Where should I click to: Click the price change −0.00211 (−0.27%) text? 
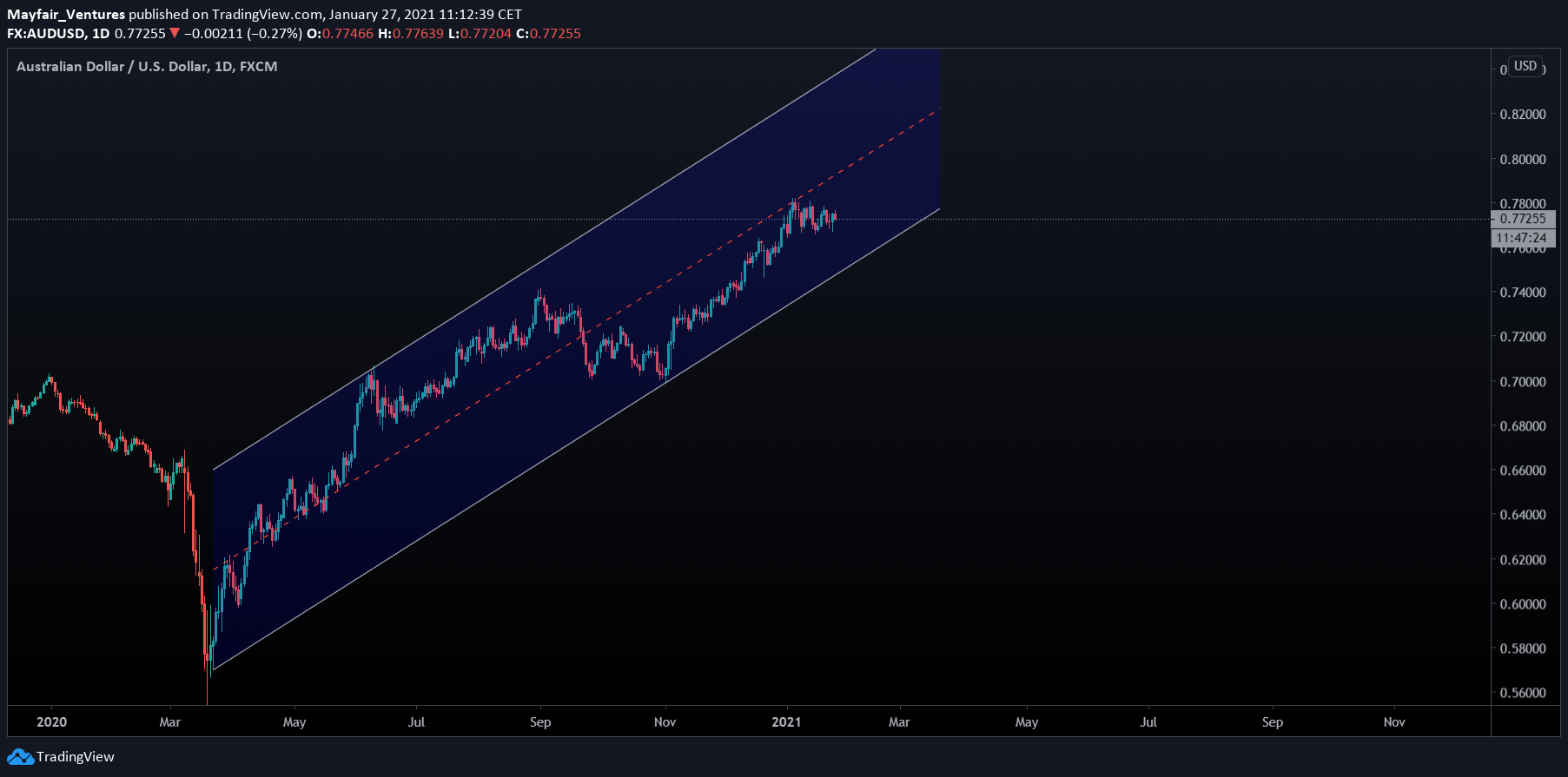pyautogui.click(x=243, y=34)
